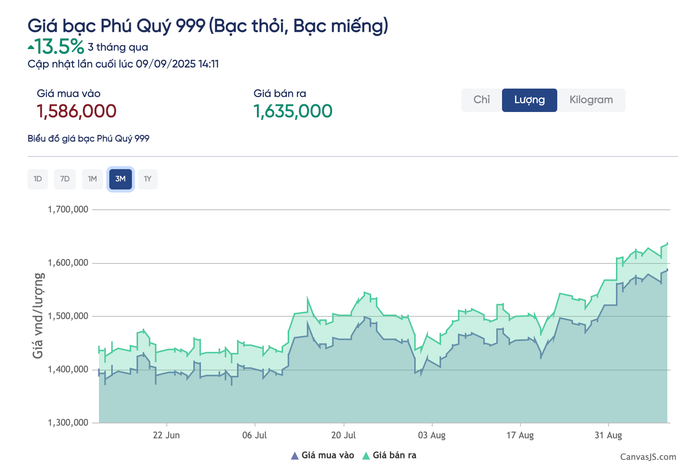
Task: Click the Giá vnd/lượng axis title
Action: click(x=38, y=316)
